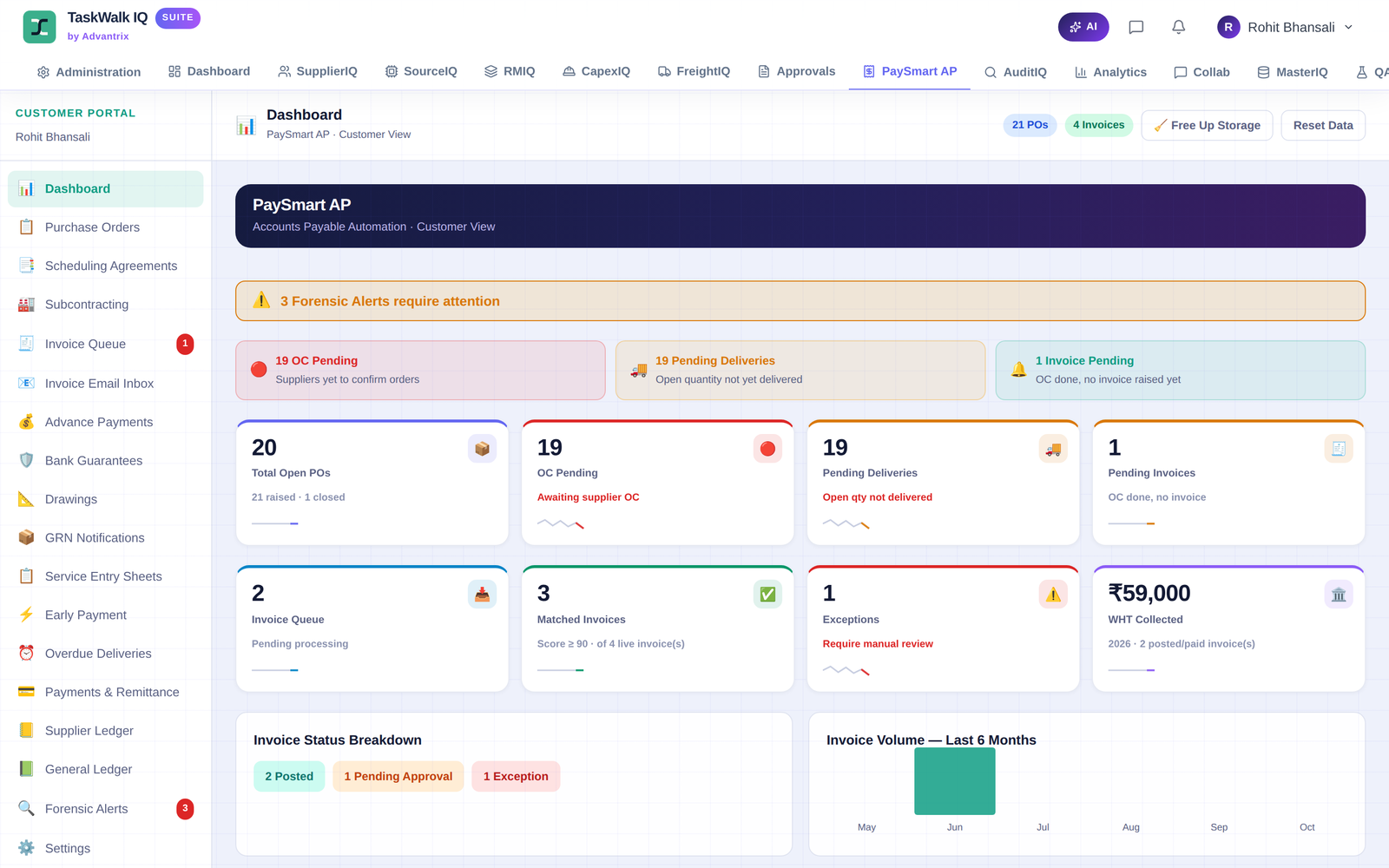
Task: Click the Reset Data button
Action: (1323, 125)
